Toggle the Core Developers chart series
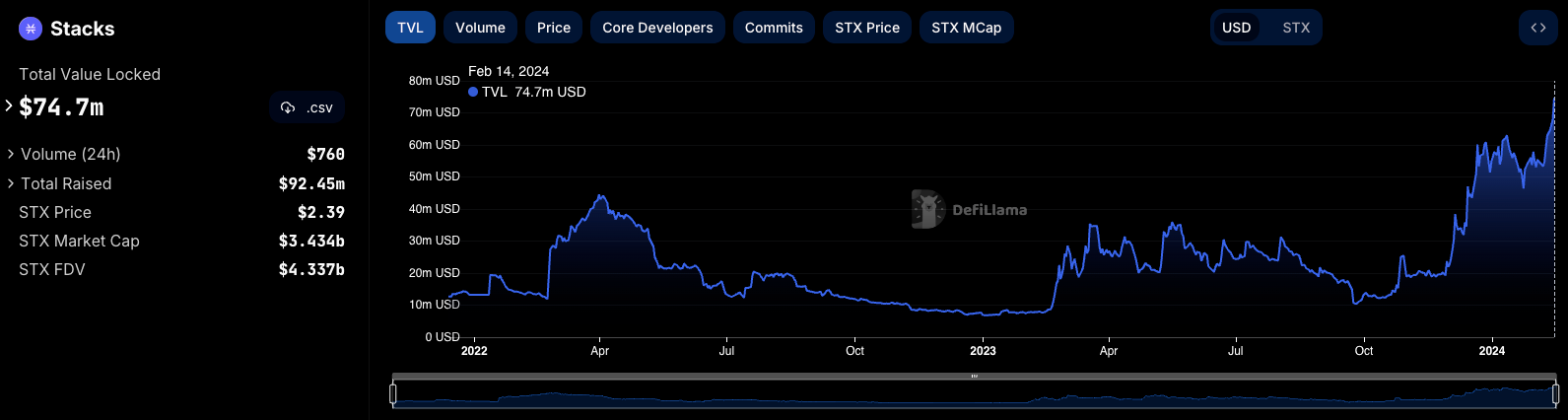 [x=657, y=28]
